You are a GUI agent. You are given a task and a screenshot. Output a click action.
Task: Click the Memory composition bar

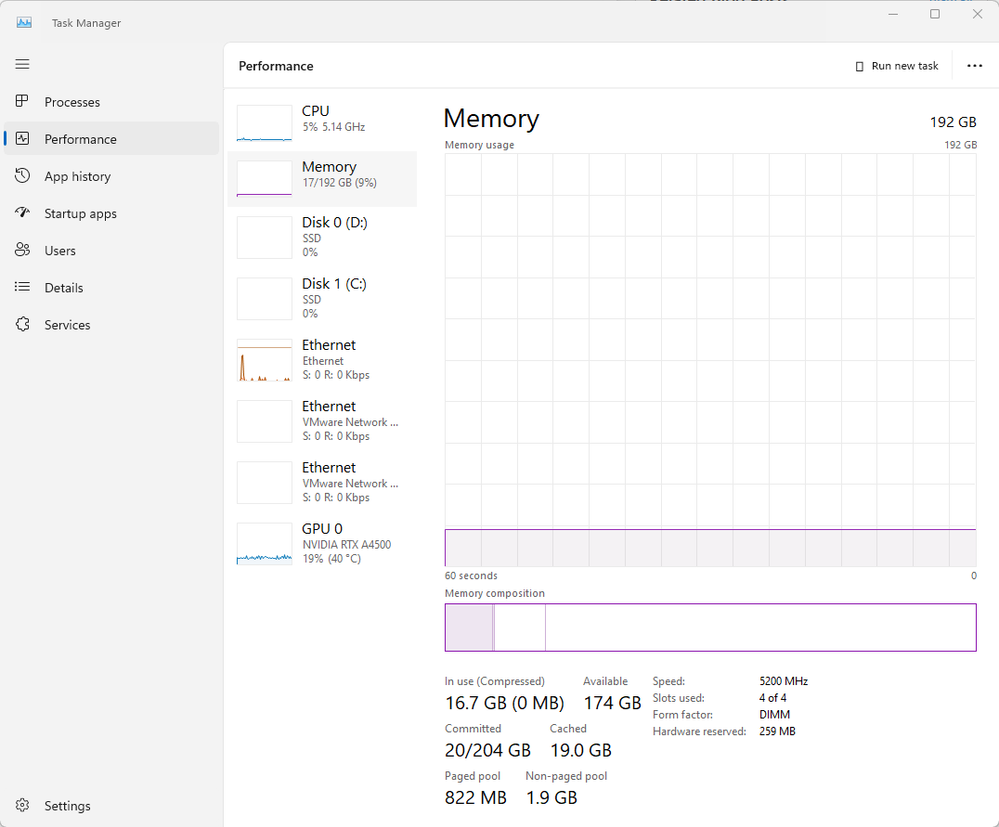tap(710, 628)
